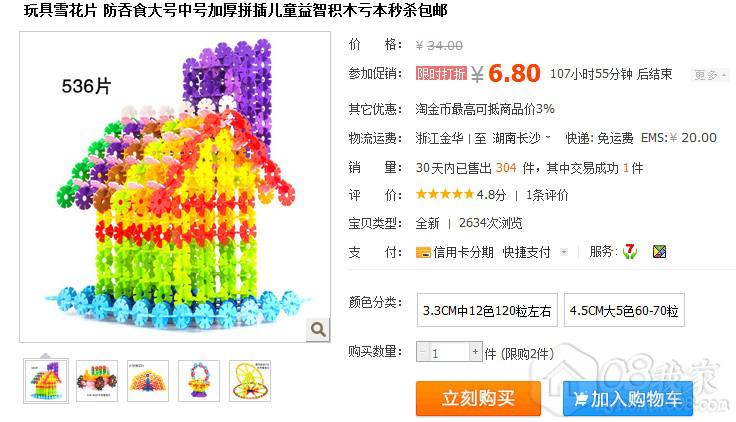The height and width of the screenshot is (422, 736).
Task: Select the peacock model thumbnail
Action: tap(148, 381)
